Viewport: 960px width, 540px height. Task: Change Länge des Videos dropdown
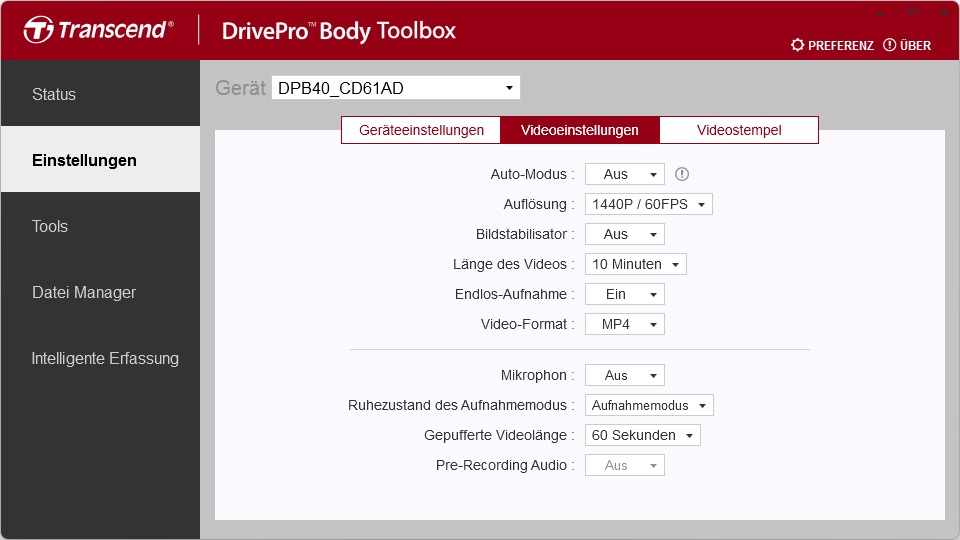pyautogui.click(x=636, y=264)
